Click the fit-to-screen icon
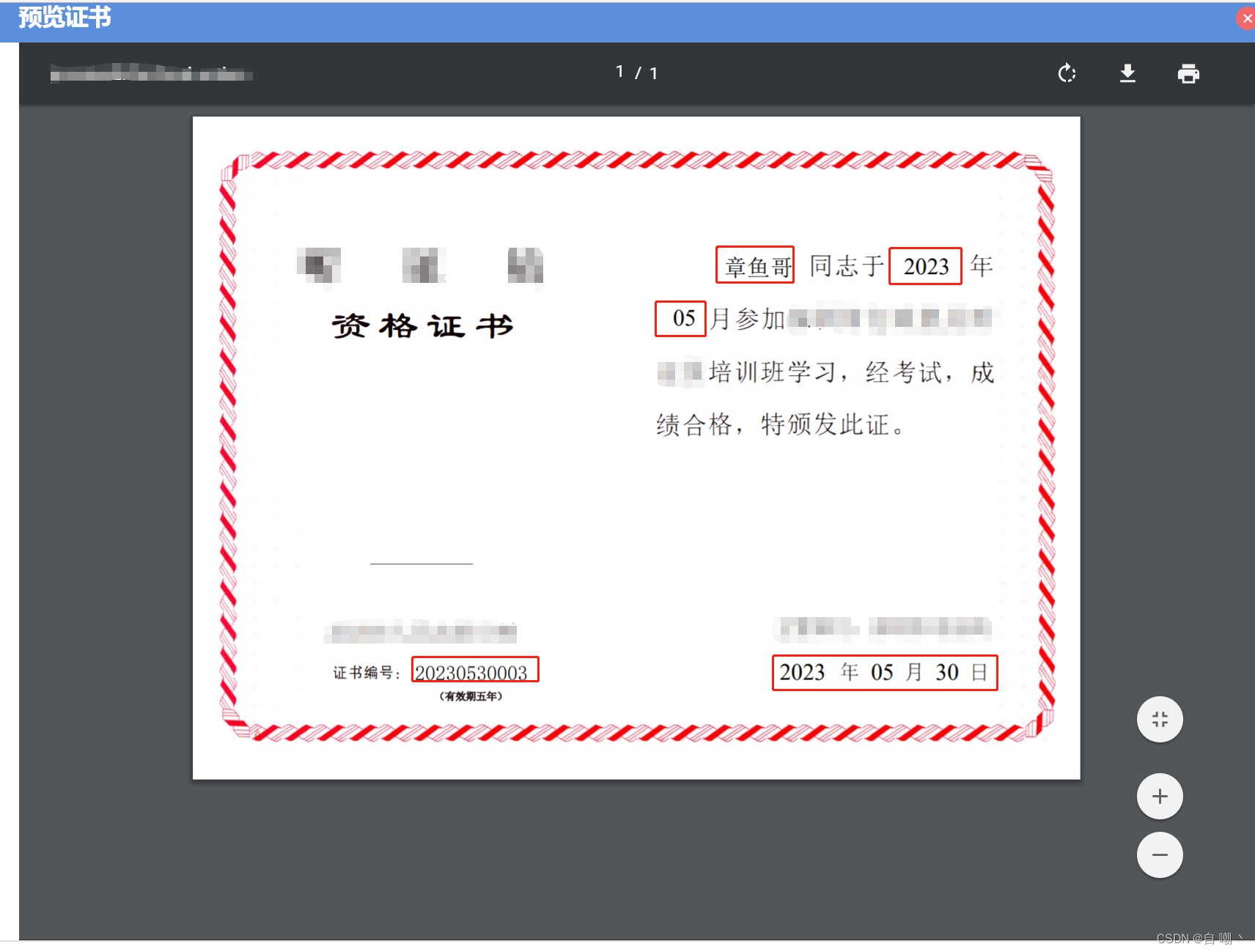1255x952 pixels. tap(1159, 720)
